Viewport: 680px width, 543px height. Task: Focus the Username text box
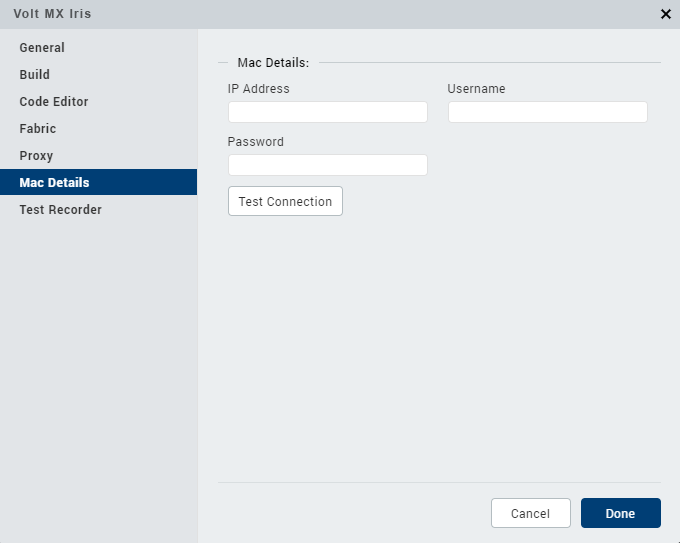tap(547, 112)
